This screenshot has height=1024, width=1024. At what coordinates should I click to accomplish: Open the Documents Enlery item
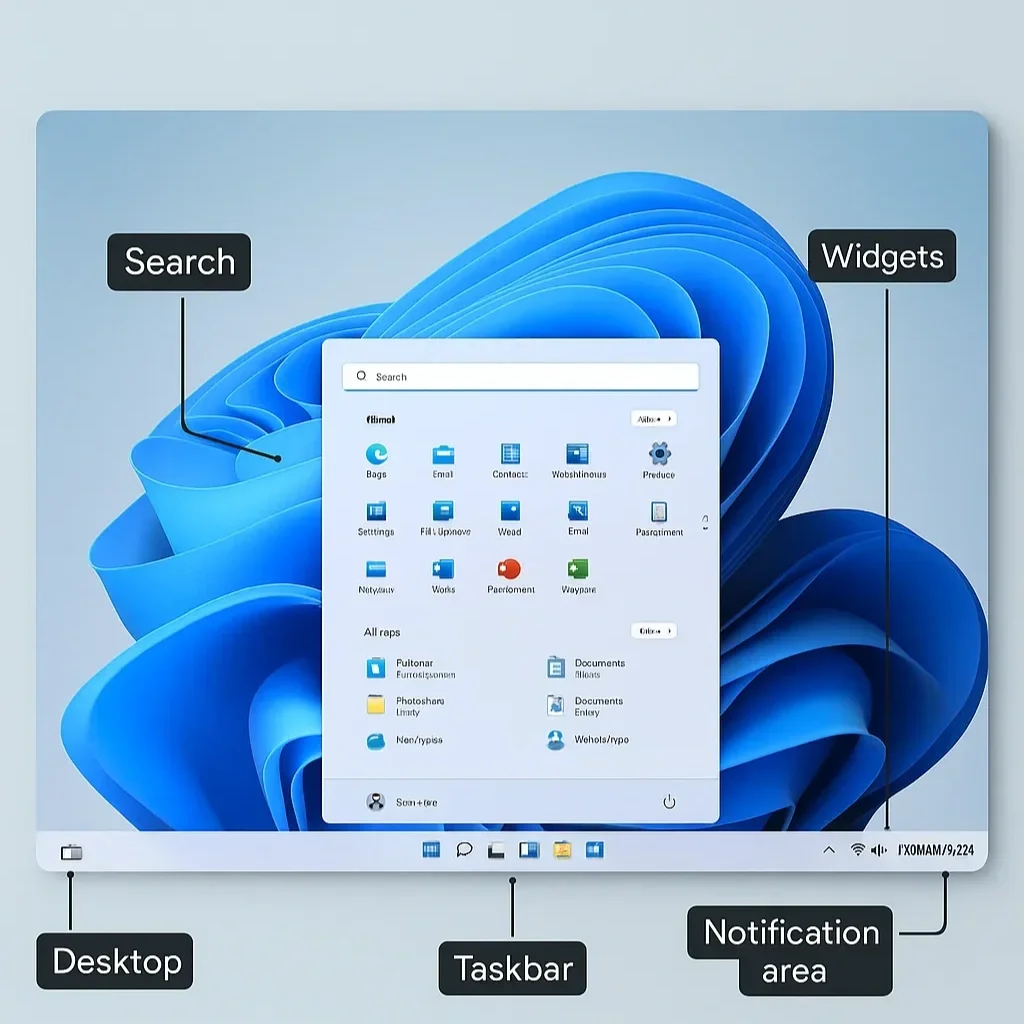click(585, 706)
